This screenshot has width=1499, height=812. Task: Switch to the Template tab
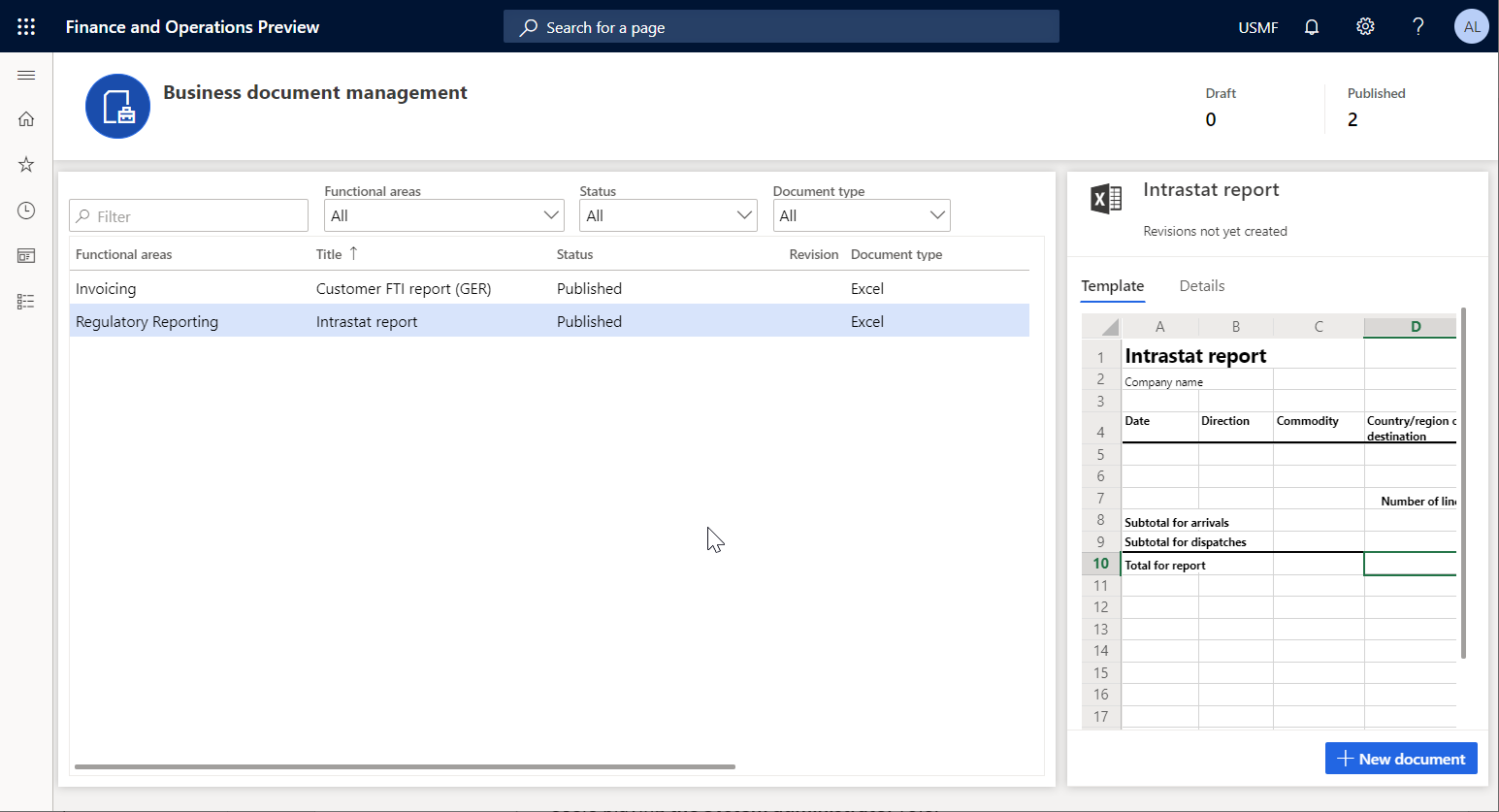(1113, 286)
